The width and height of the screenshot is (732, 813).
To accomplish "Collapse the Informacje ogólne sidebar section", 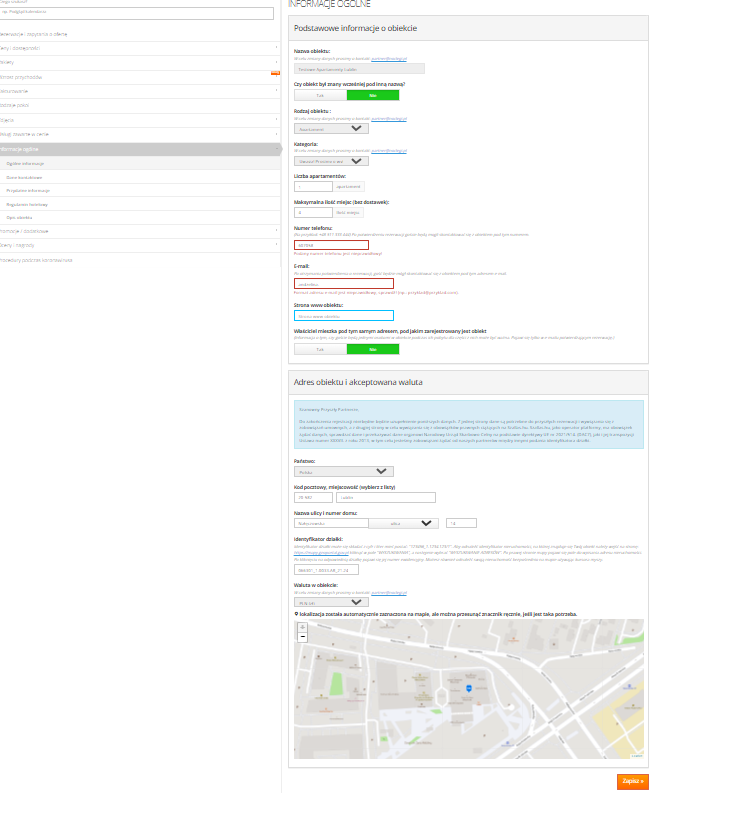I will pos(140,148).
